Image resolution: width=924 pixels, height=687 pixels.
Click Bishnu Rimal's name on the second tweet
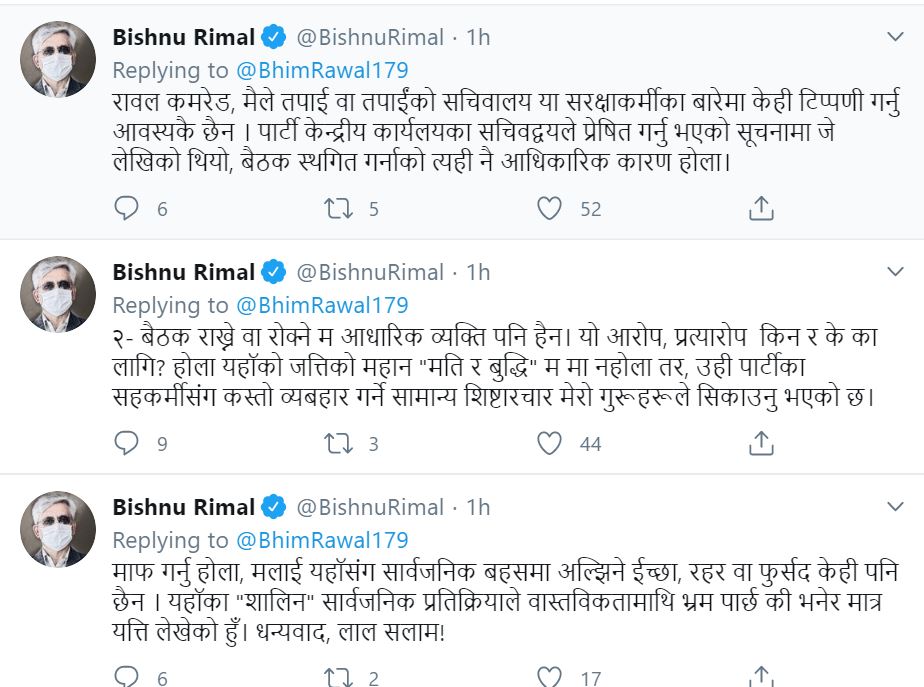coord(184,272)
